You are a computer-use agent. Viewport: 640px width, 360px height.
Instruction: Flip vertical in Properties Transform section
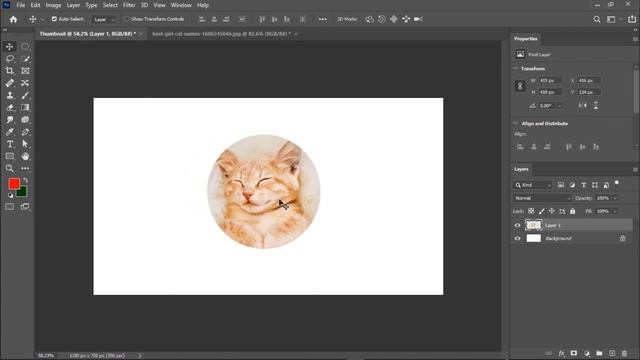point(596,106)
